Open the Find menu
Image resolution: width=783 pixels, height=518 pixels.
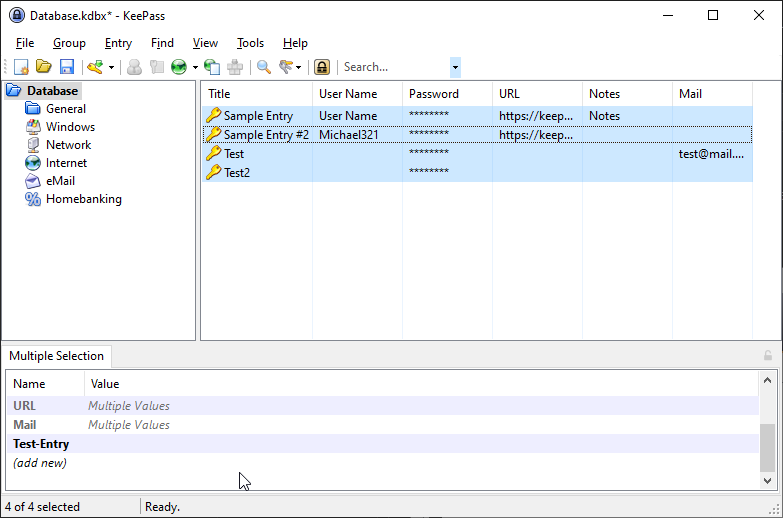coord(162,43)
